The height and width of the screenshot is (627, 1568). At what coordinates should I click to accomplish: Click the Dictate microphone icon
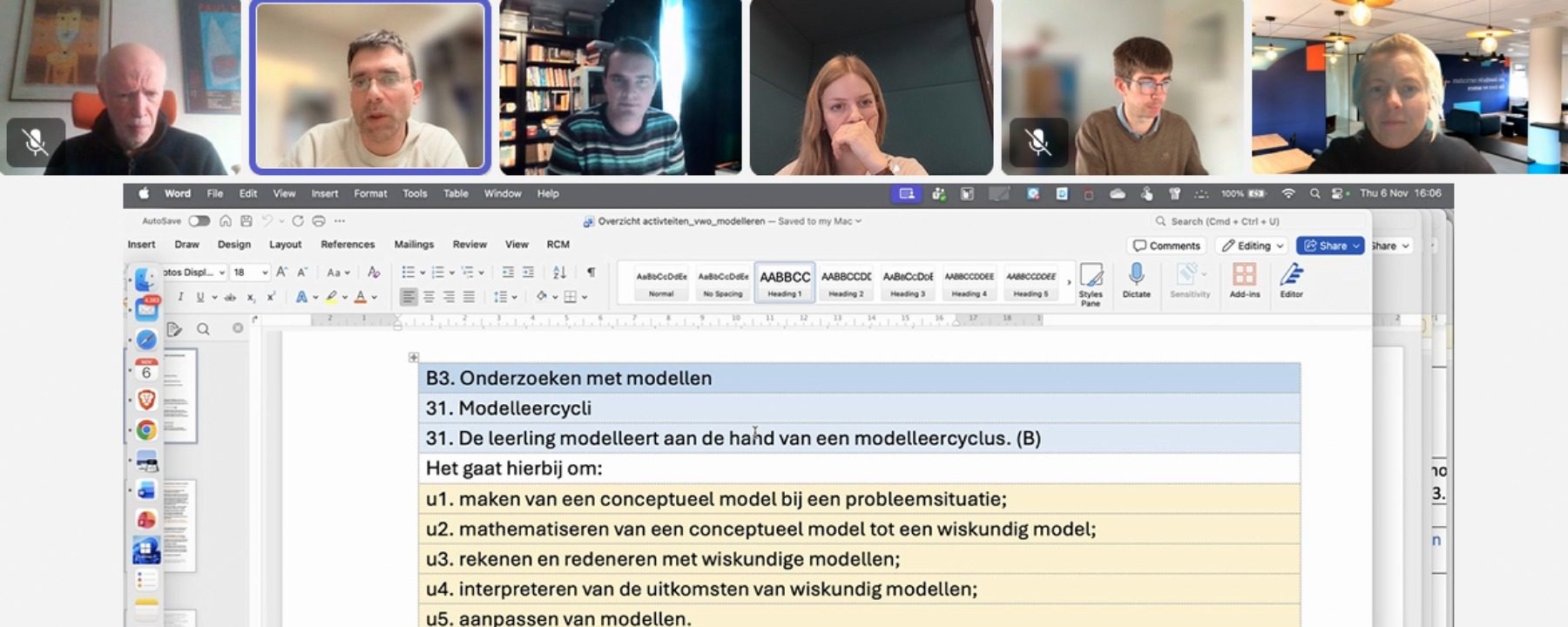(1136, 277)
